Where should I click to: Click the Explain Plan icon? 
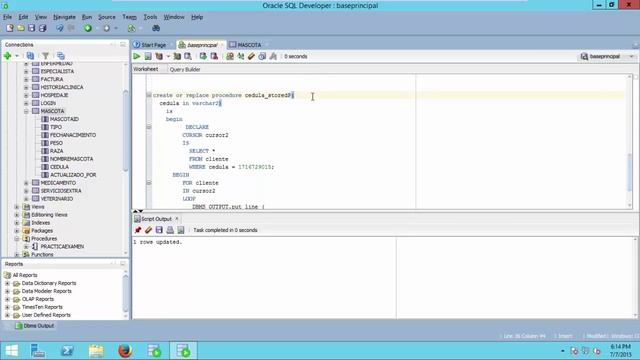coord(159,56)
